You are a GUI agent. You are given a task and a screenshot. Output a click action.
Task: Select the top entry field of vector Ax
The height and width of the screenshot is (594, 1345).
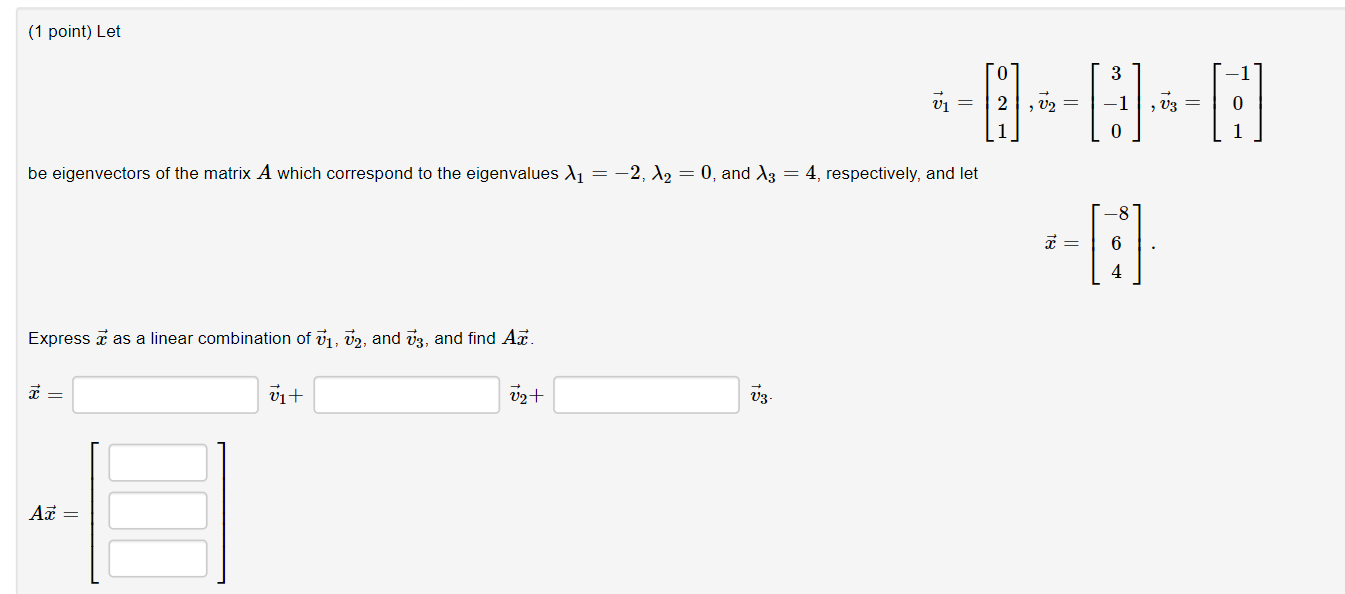coord(157,462)
